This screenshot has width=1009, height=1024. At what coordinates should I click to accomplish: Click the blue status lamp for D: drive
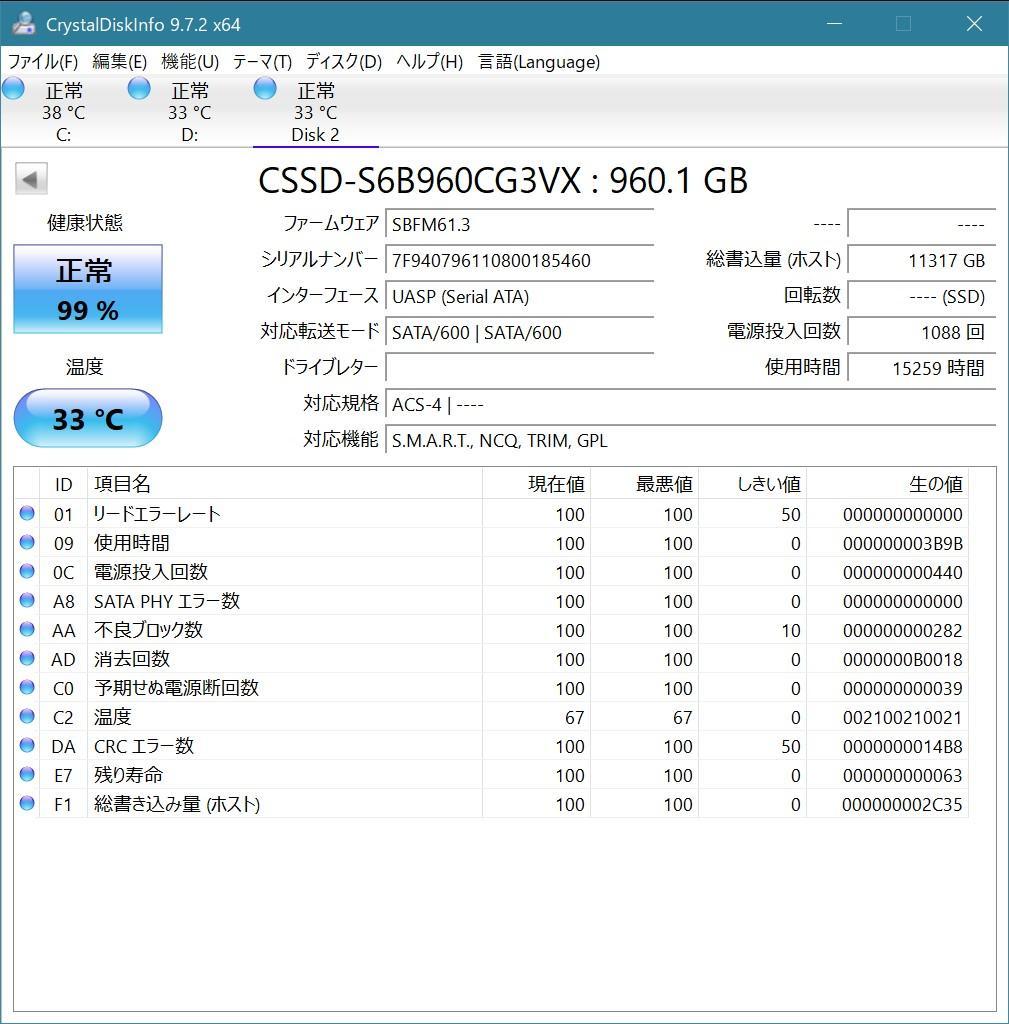point(139,88)
